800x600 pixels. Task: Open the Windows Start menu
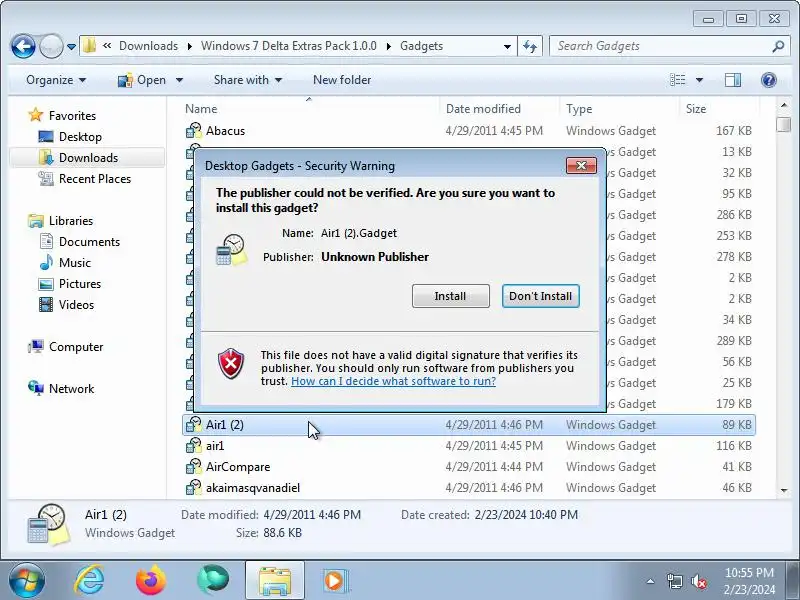(x=27, y=581)
